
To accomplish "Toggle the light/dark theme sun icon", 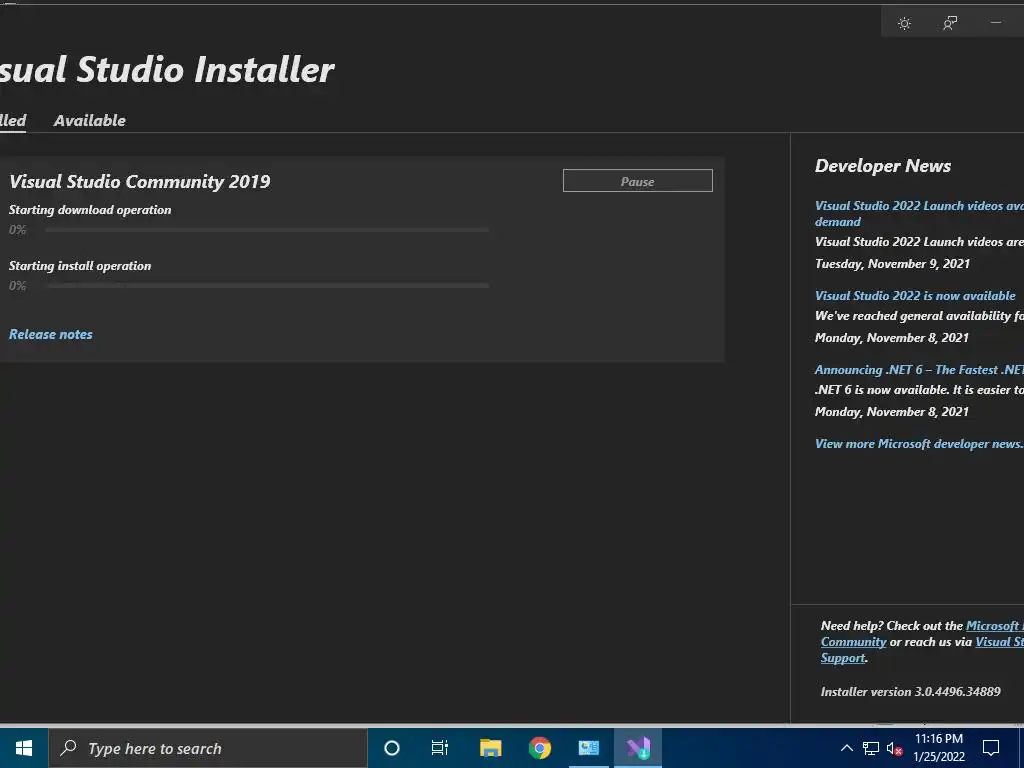I will [904, 24].
